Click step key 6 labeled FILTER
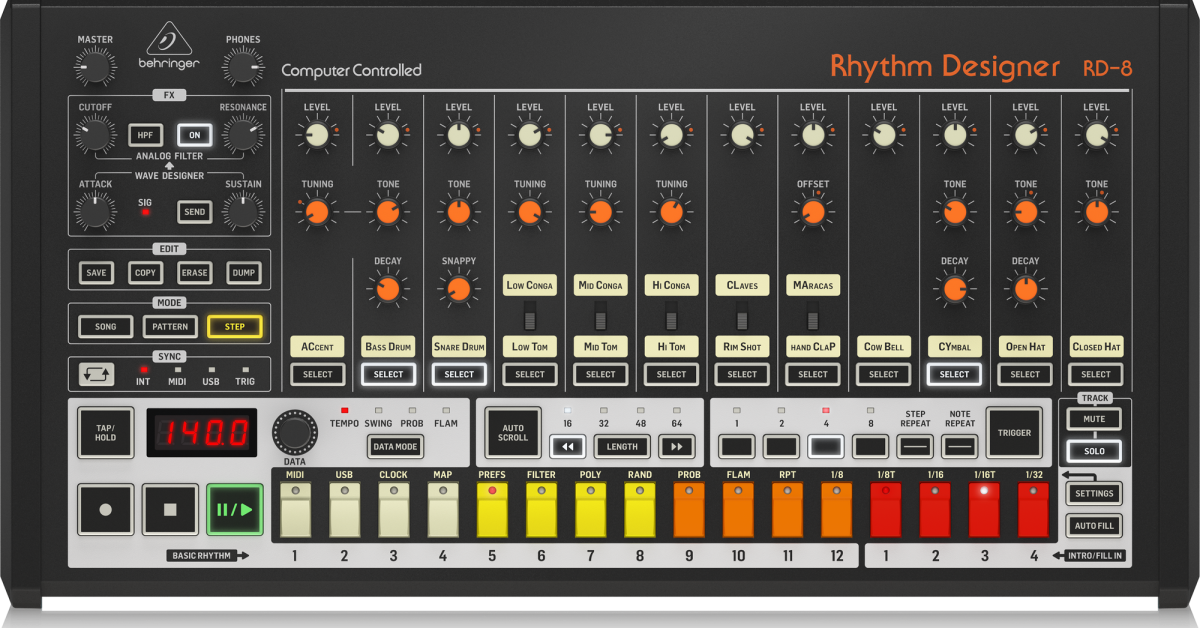Screen dimensions: 1200x628 (541, 510)
